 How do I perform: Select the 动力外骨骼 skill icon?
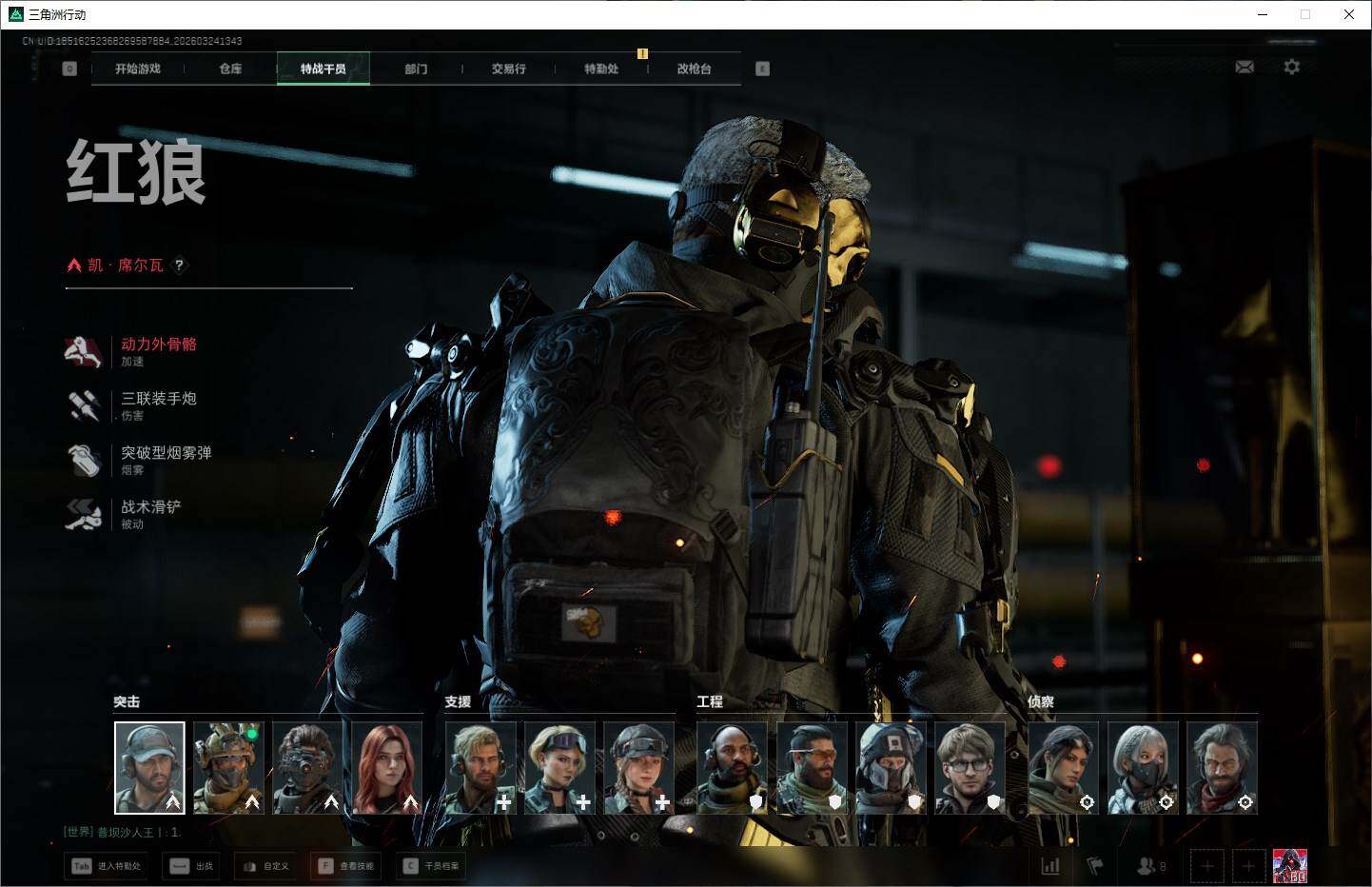click(x=84, y=351)
